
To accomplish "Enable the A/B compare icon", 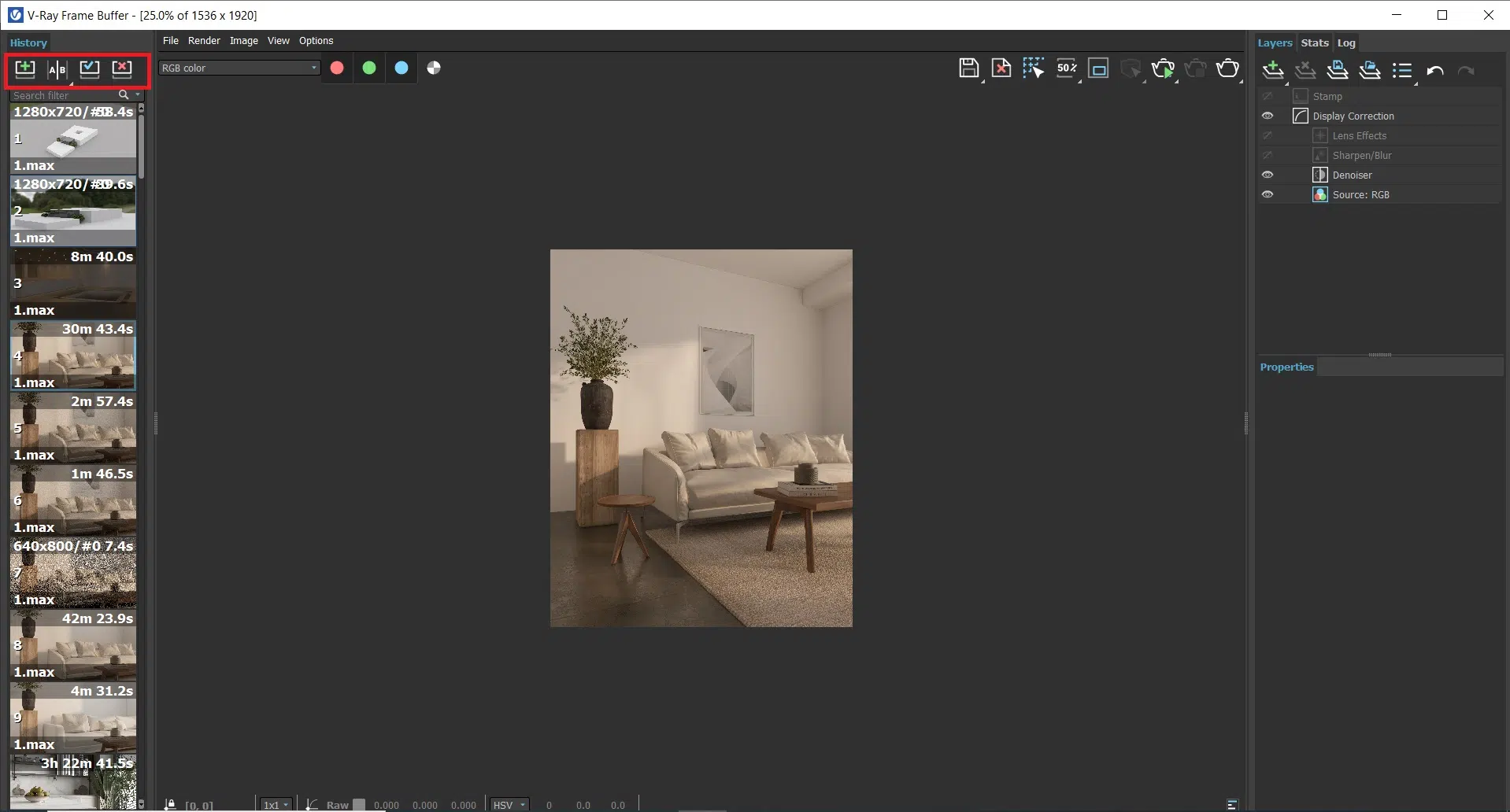I will pos(57,70).
